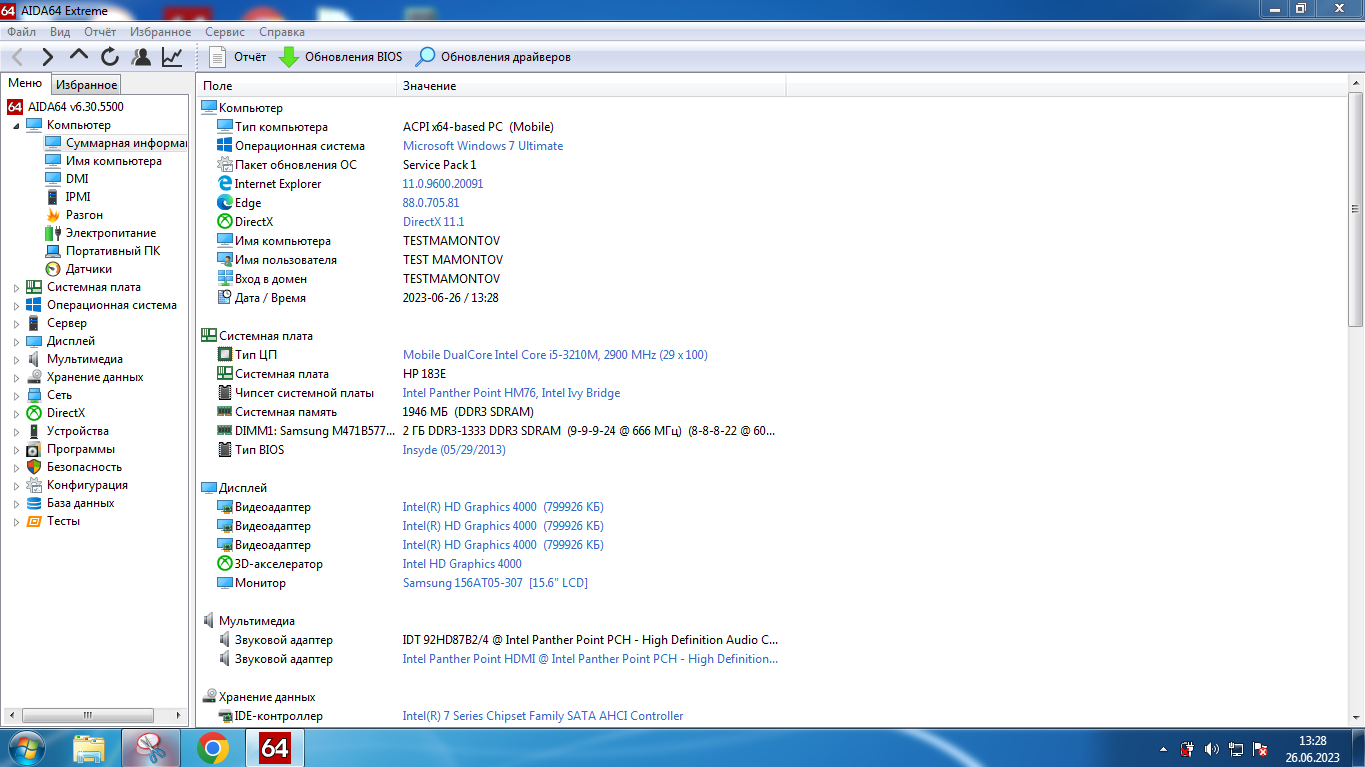This screenshot has height=767, width=1365.
Task: Show hidden tray icons arrow
Action: [x=1163, y=748]
